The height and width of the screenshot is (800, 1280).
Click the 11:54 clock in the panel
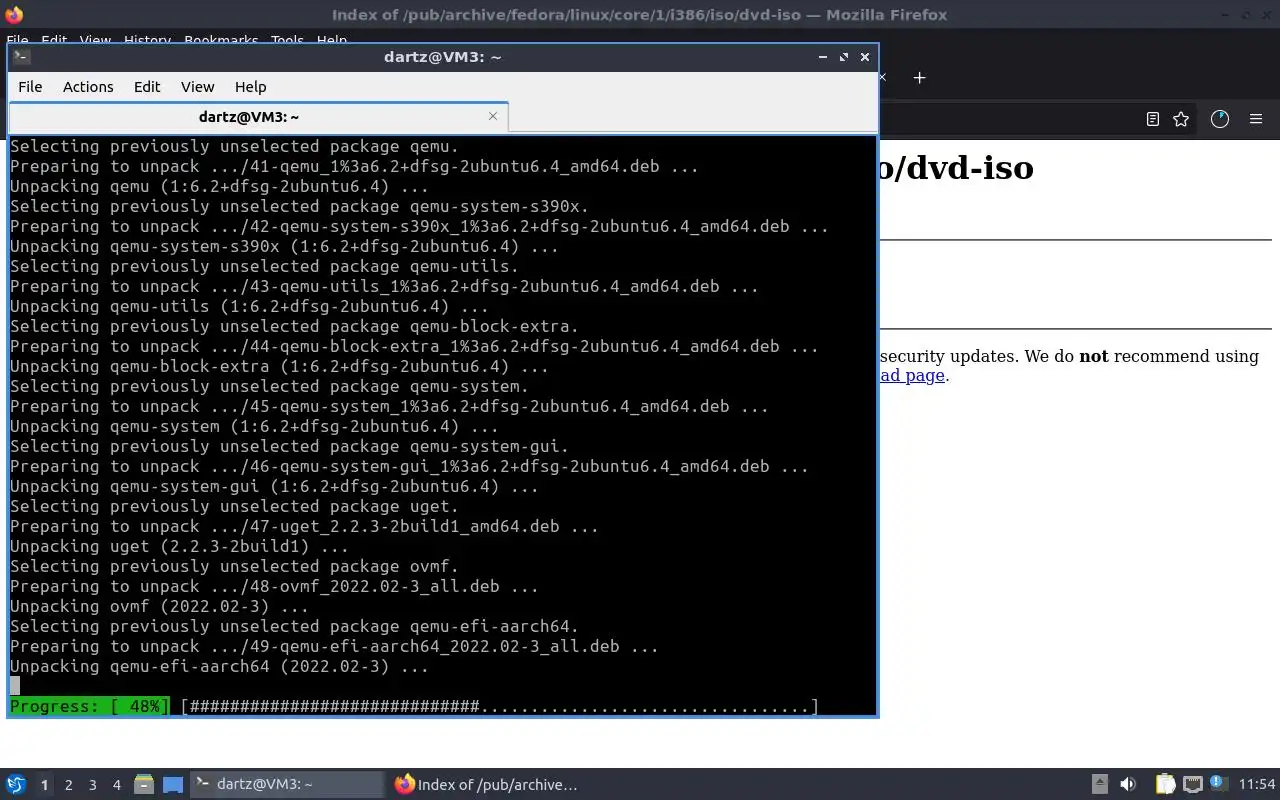(x=1257, y=785)
